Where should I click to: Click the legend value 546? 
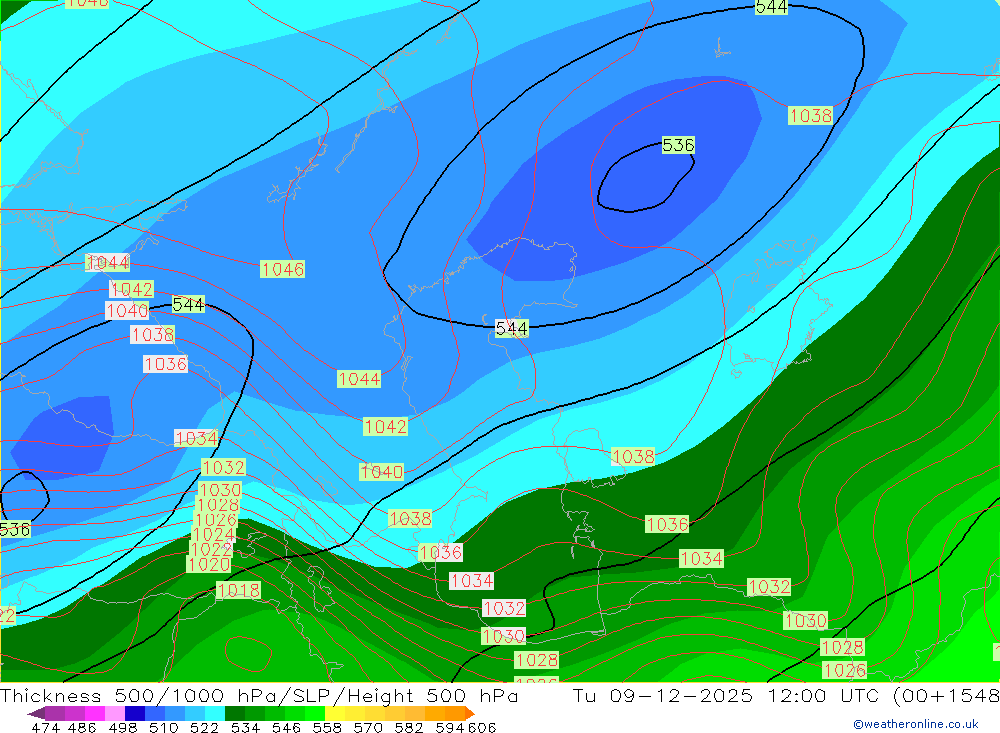pos(286,727)
